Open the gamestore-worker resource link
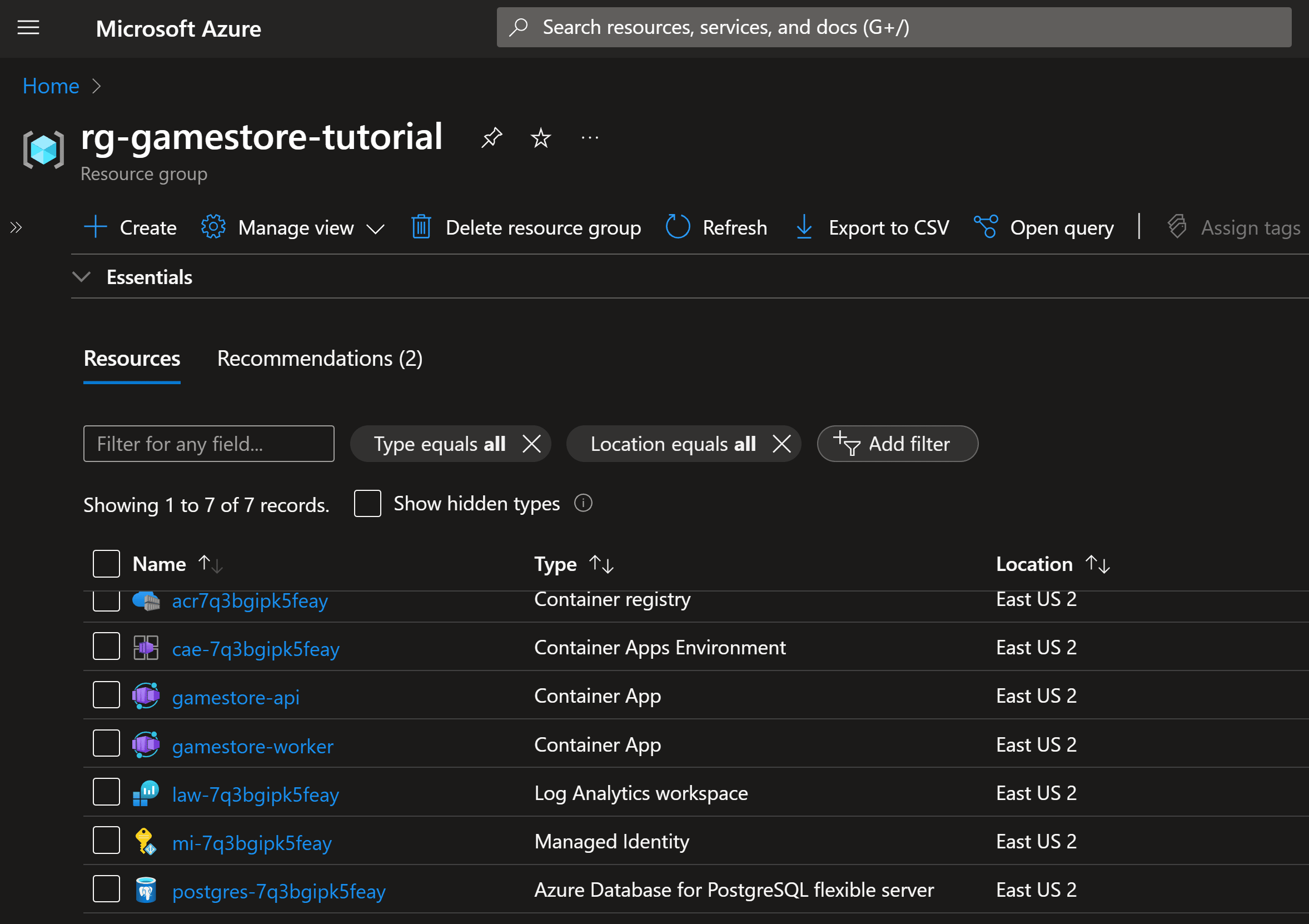The width and height of the screenshot is (1309, 924). (252, 746)
